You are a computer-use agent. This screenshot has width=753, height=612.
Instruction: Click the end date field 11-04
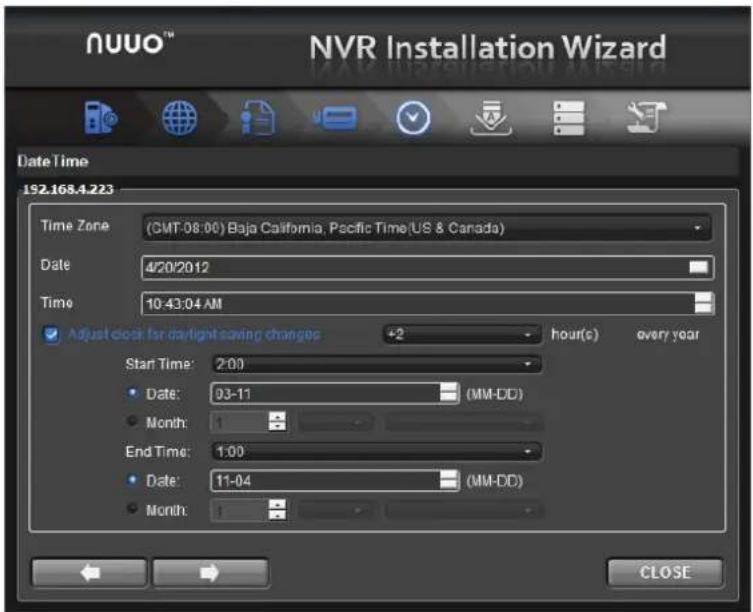click(x=335, y=480)
